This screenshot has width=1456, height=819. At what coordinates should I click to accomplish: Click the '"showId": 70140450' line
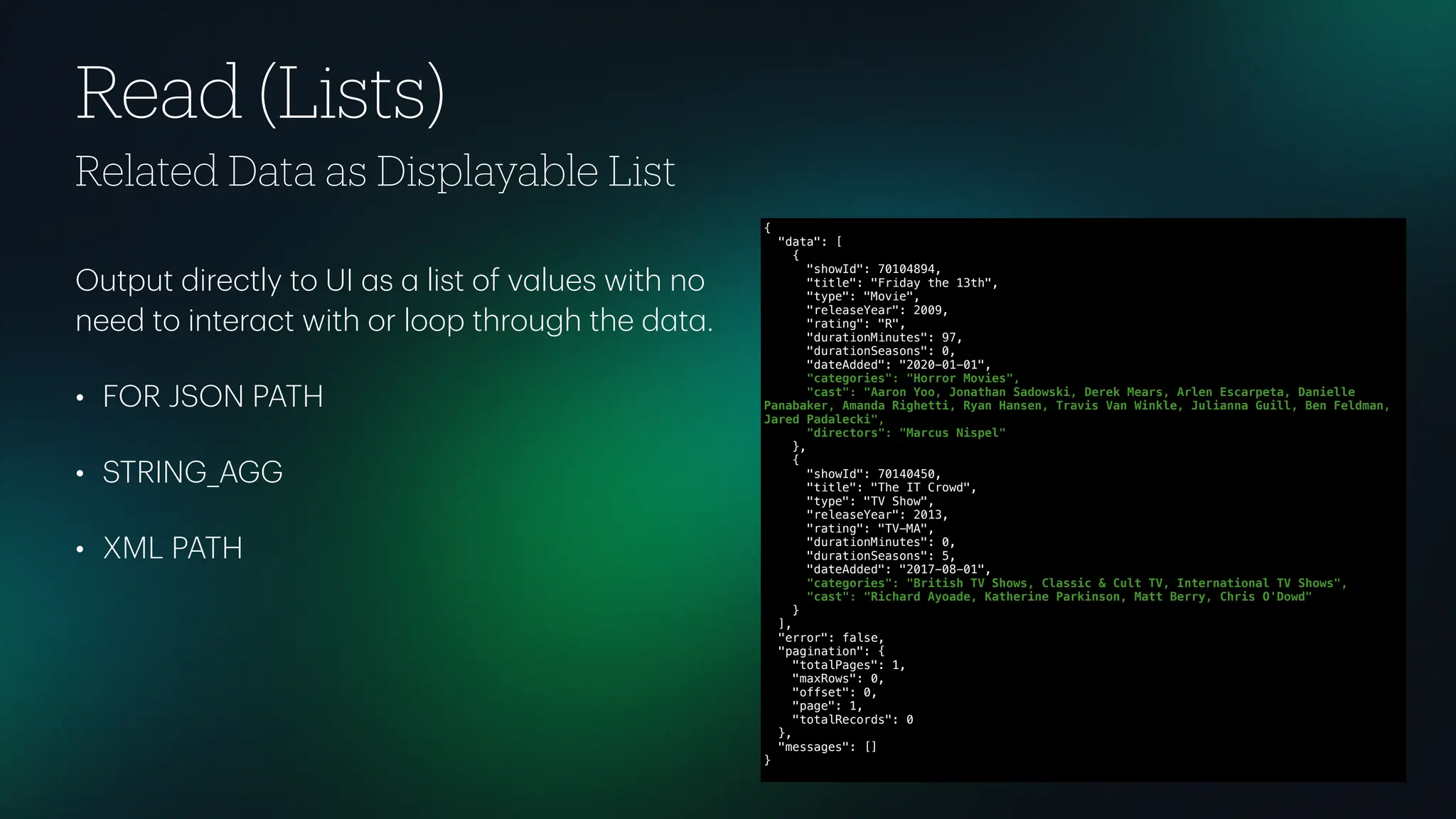[x=874, y=473]
